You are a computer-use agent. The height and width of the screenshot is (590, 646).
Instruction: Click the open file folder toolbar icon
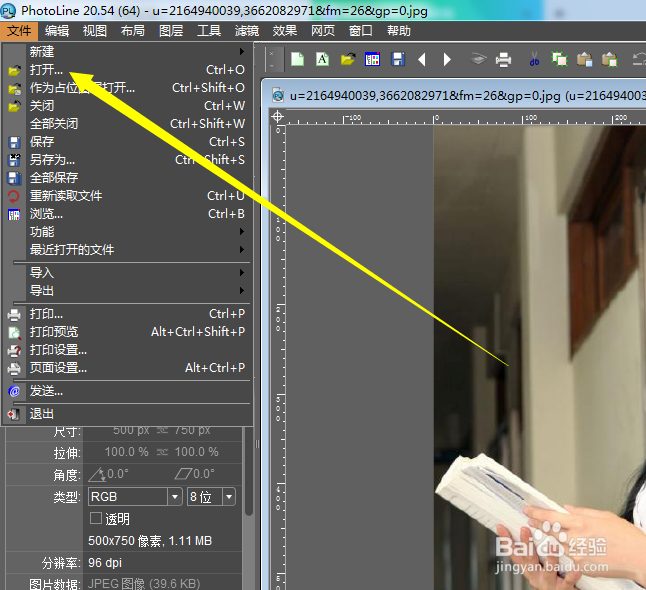coord(348,59)
